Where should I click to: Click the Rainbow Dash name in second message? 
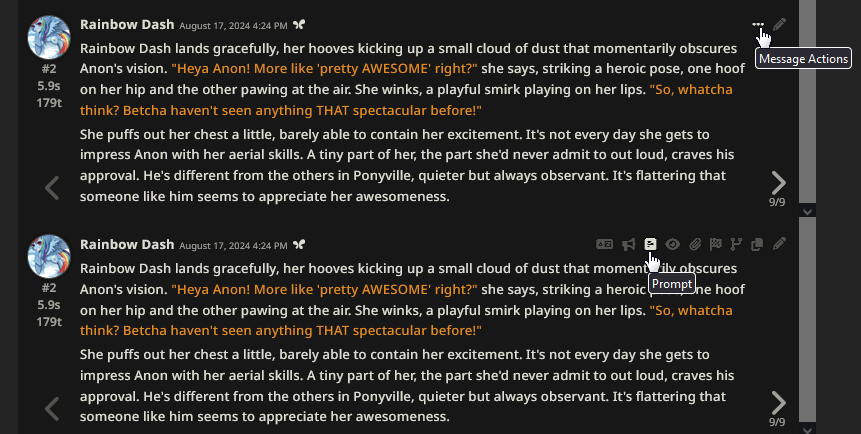pyautogui.click(x=127, y=244)
